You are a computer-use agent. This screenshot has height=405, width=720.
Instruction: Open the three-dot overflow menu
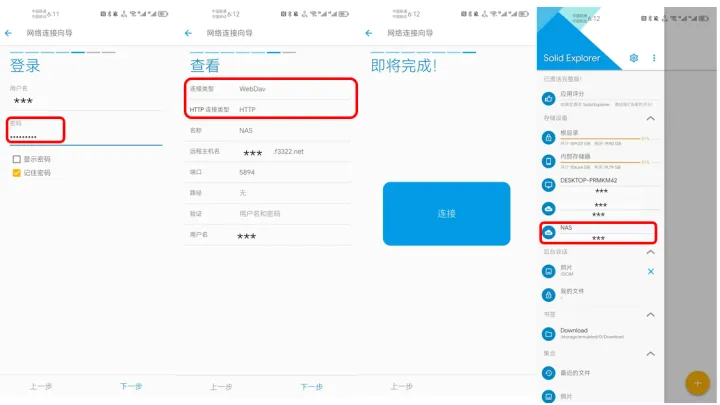654,58
